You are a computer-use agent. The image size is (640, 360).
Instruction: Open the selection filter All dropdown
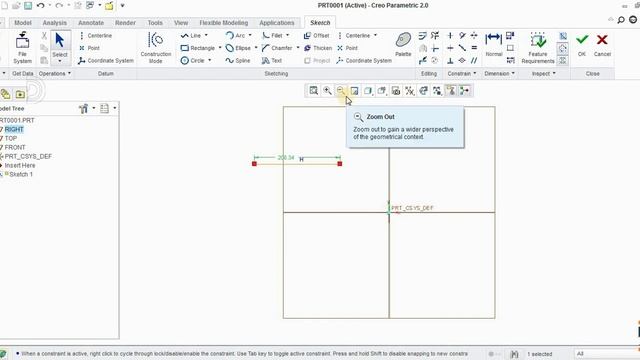(606, 353)
